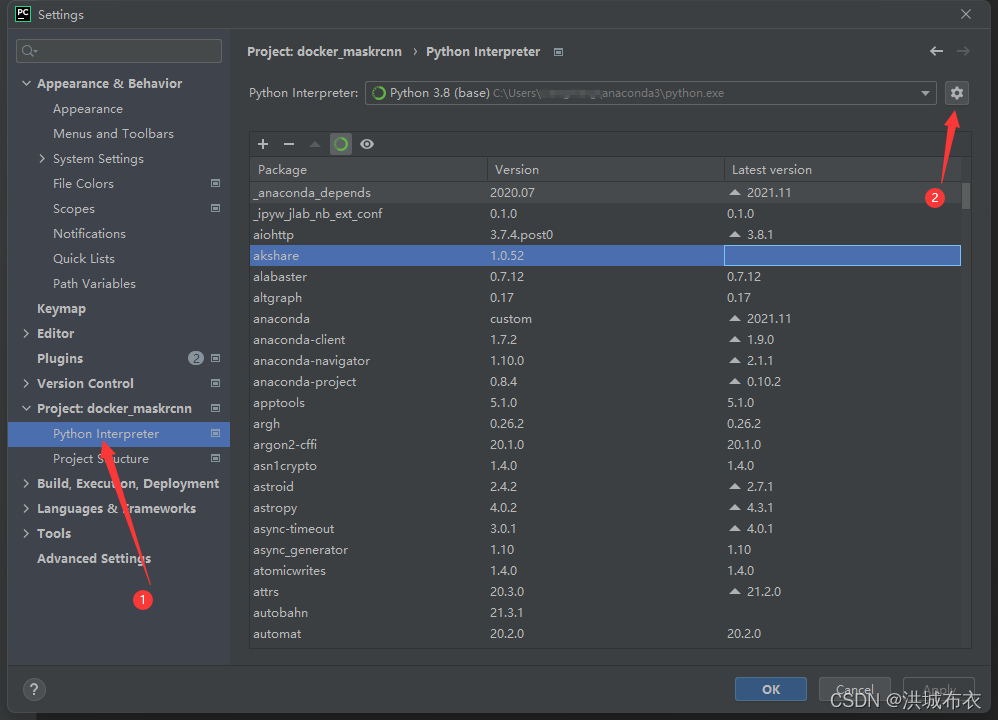998x720 pixels.
Task: Click the package list vertical scrollbar
Action: (x=966, y=196)
